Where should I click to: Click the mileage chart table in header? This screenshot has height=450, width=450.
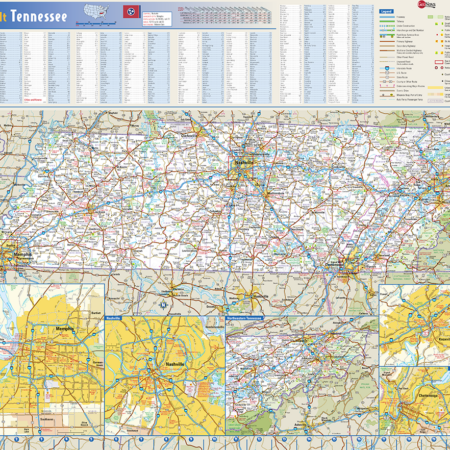224,15
